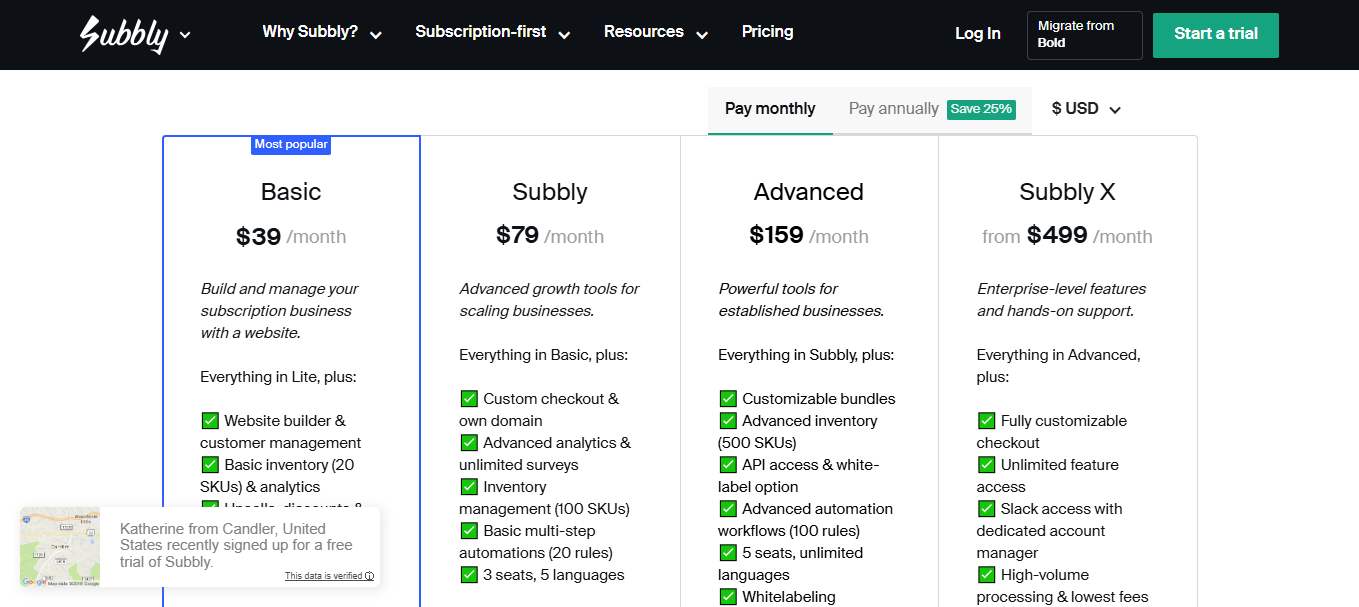Screen dimensions: 1359x607
Task: Go to the Pricing page
Action: [767, 32]
